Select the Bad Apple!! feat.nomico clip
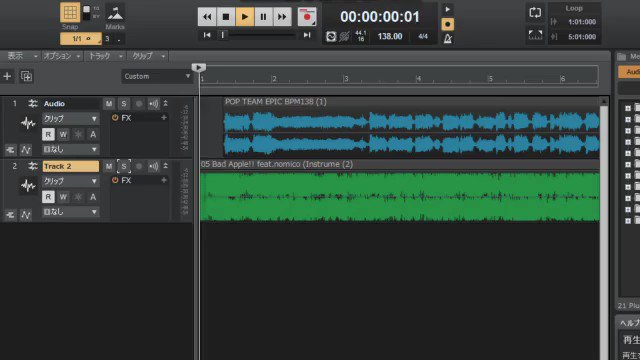Screen dimensions: 640x360 (400, 191)
